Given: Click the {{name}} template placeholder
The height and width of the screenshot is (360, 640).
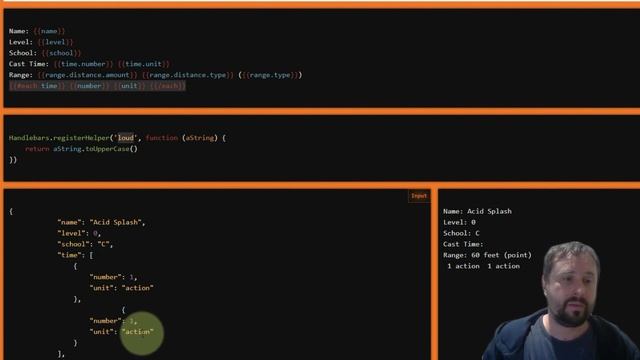Looking at the screenshot, I should [x=49, y=31].
